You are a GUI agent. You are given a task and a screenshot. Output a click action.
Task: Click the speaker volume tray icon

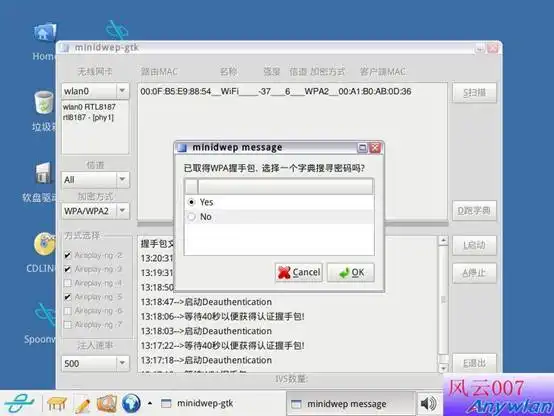428,403
